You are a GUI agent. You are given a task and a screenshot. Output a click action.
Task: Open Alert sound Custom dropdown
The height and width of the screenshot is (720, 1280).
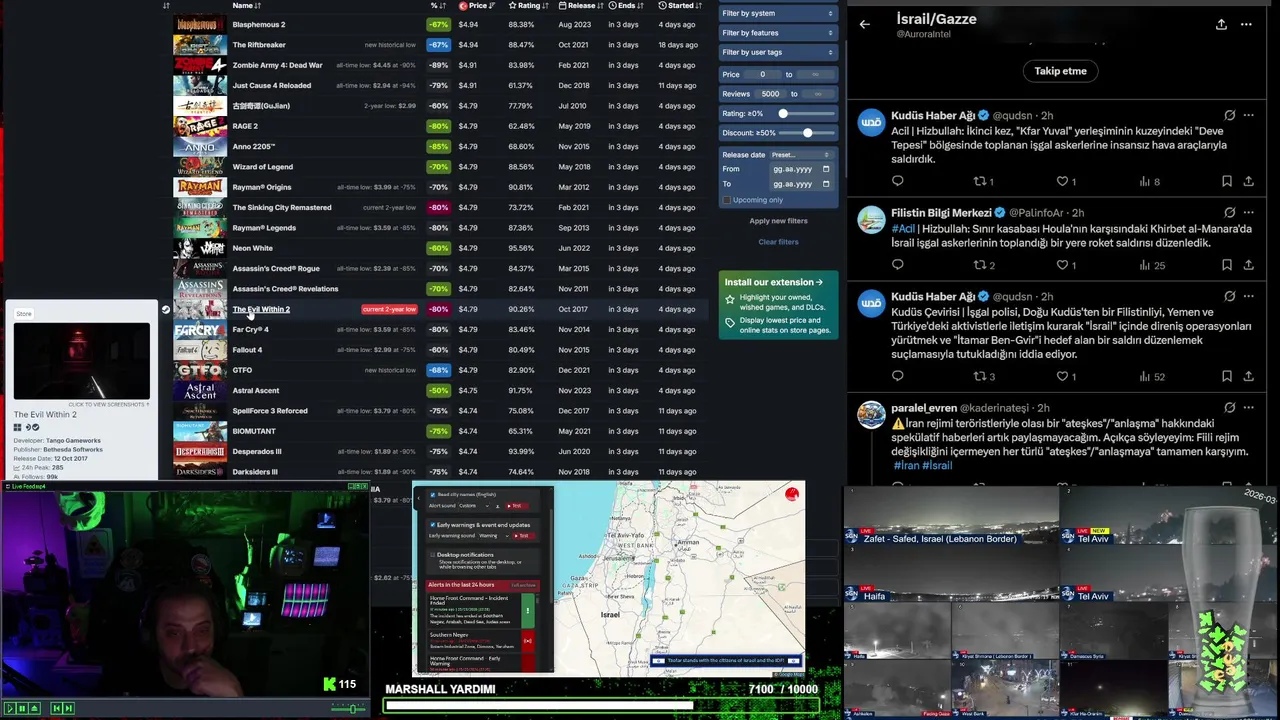(x=475, y=506)
